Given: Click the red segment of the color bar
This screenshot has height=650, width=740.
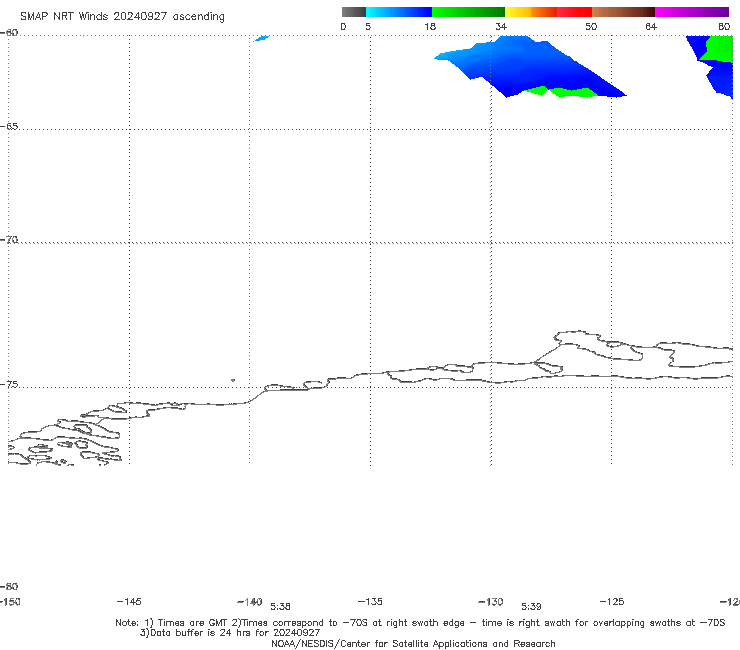Looking at the screenshot, I should tap(574, 12).
